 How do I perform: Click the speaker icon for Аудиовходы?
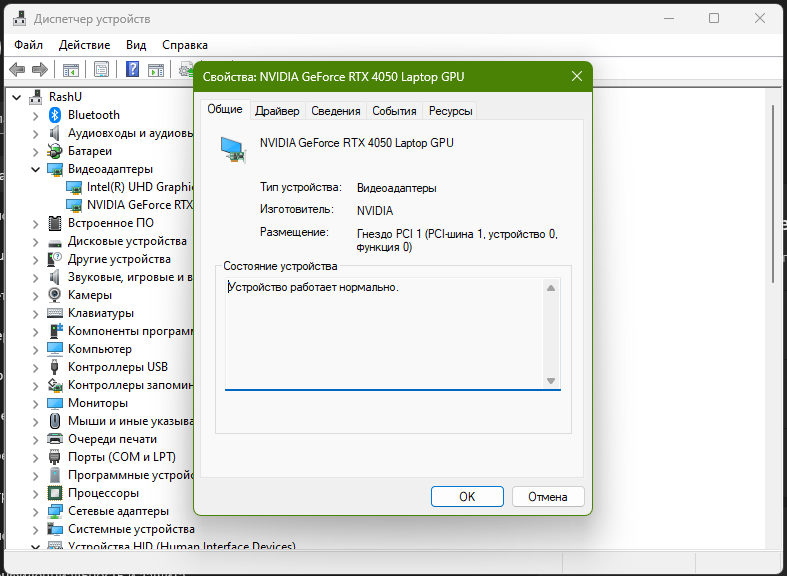pyautogui.click(x=55, y=133)
